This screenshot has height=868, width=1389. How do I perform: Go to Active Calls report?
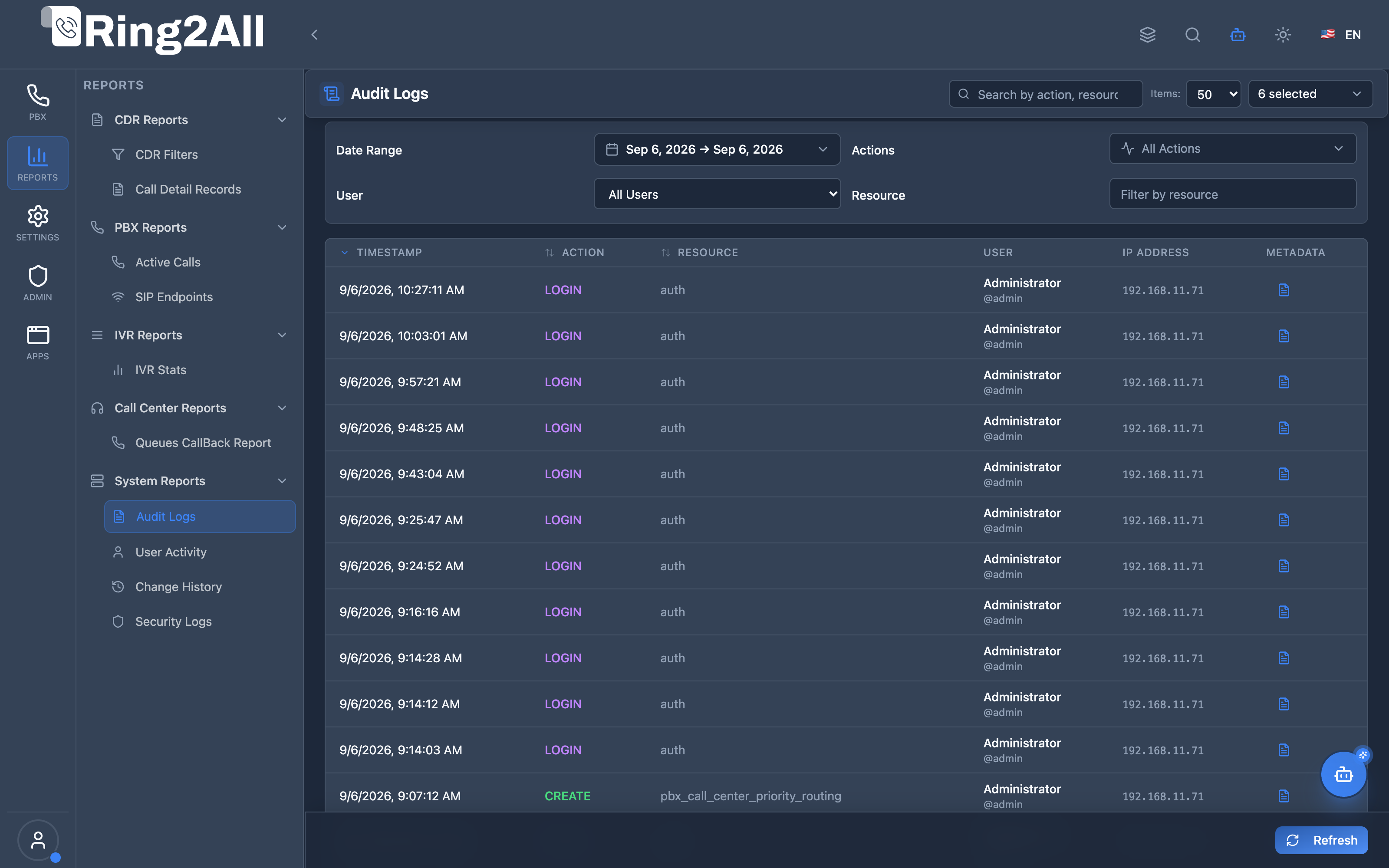[x=200, y=262]
